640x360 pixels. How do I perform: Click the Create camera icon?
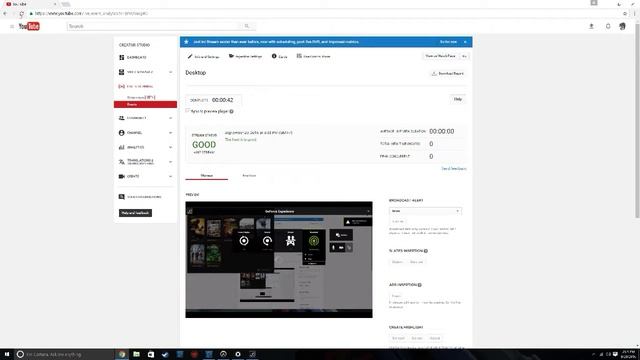pos(121,176)
